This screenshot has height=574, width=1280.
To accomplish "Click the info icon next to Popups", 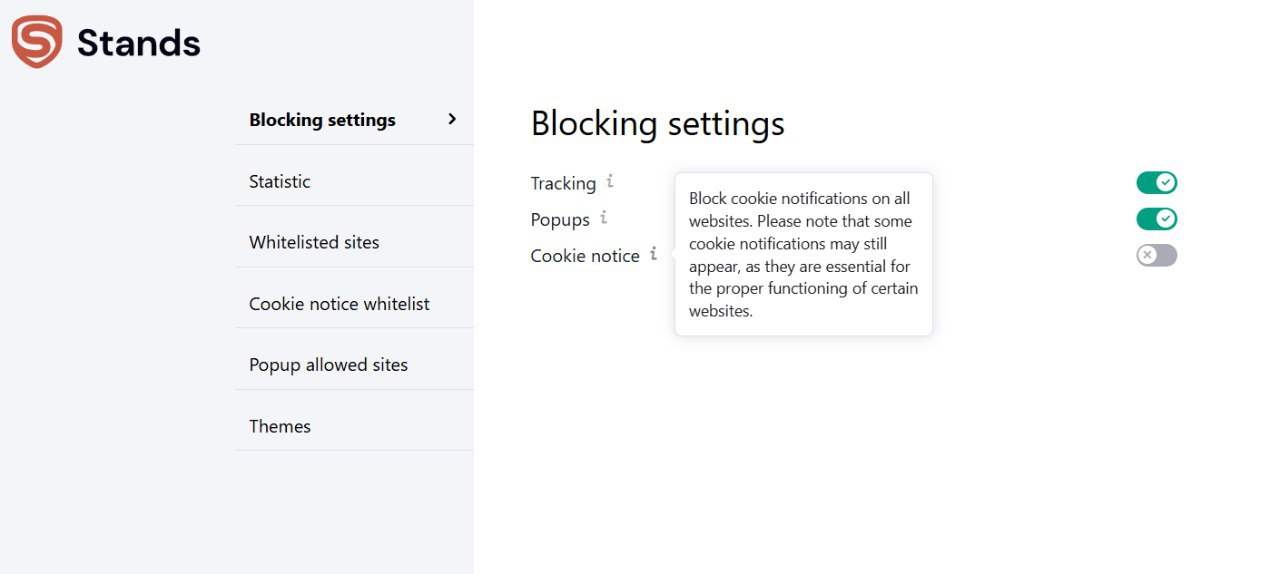I will click(604, 218).
